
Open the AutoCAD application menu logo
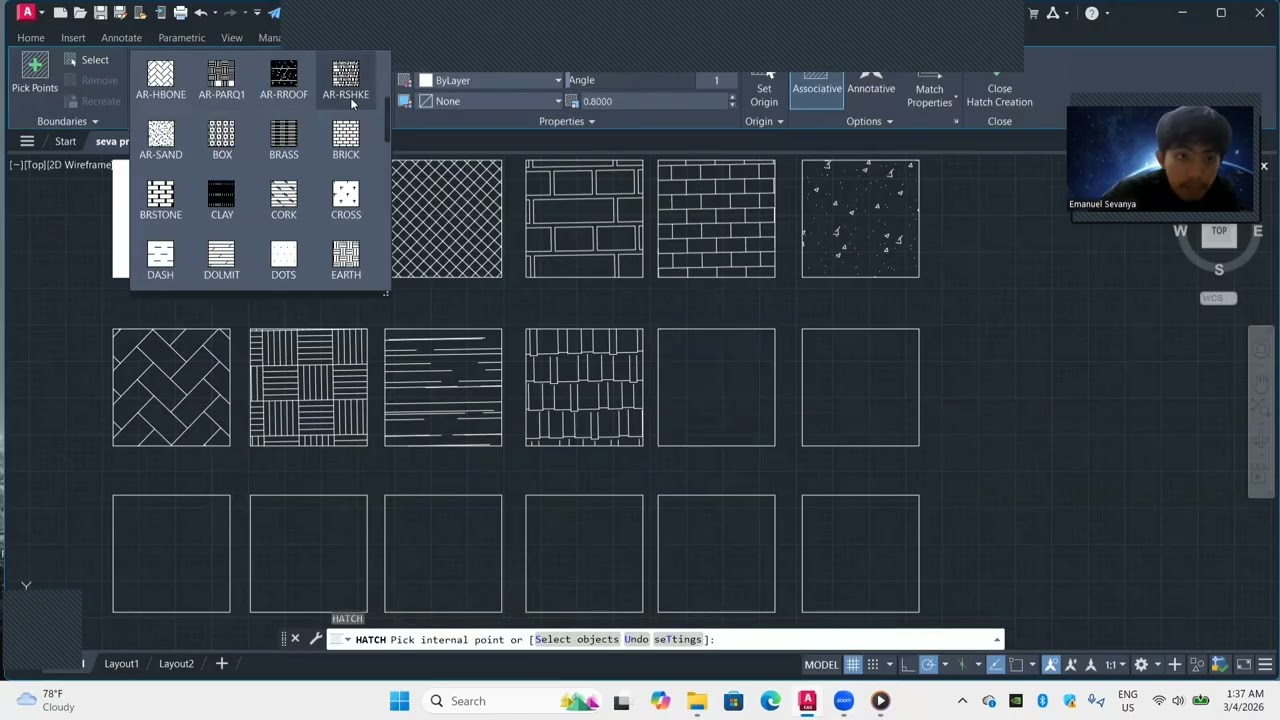(x=26, y=13)
